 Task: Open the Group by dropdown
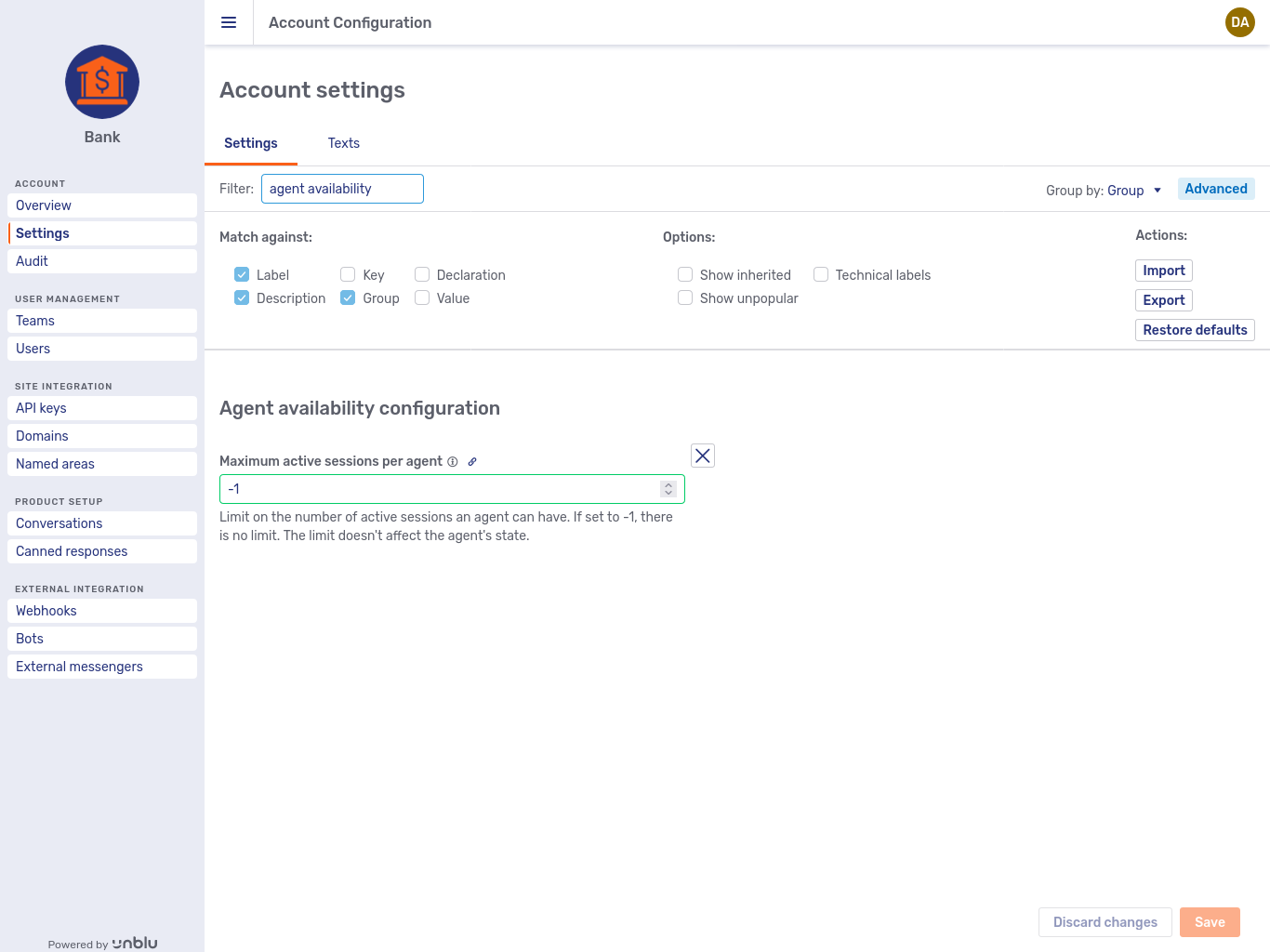tap(1135, 190)
